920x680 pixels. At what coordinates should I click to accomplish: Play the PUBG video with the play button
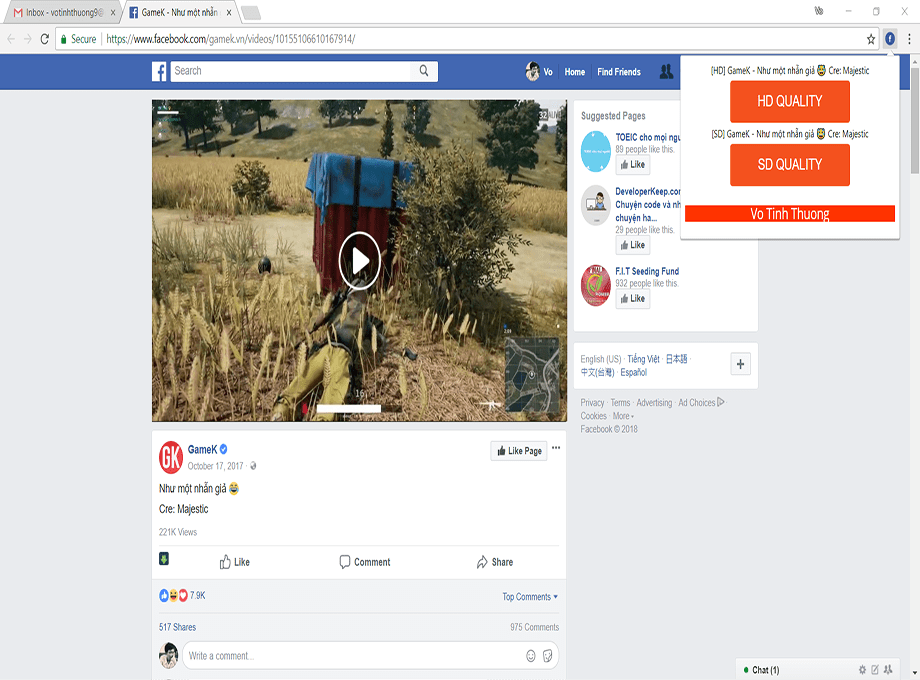[359, 260]
